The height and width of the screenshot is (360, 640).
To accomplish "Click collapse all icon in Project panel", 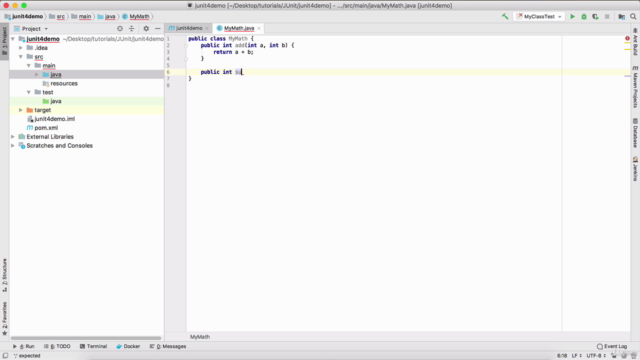I will tap(131, 29).
